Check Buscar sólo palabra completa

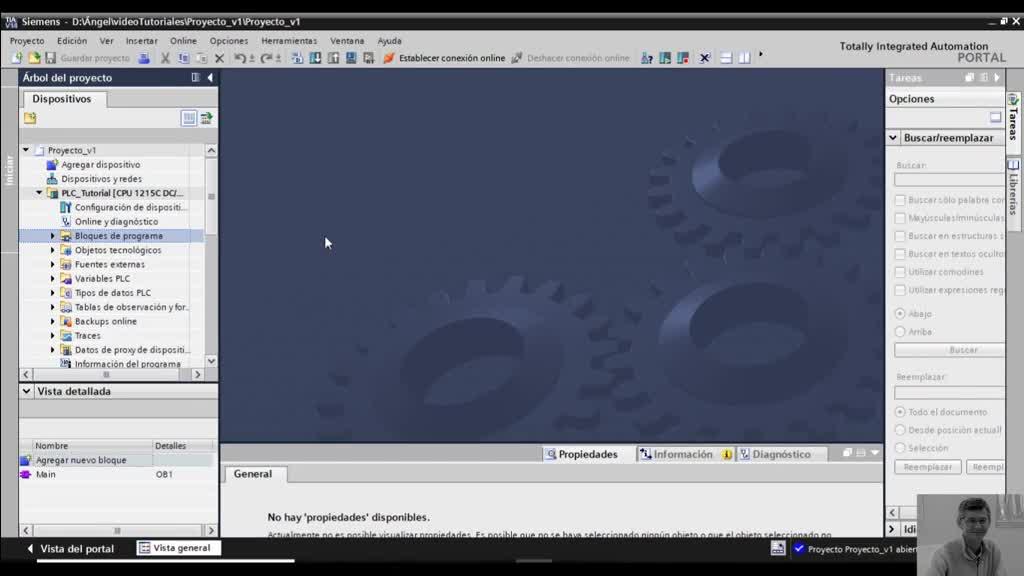tap(900, 200)
